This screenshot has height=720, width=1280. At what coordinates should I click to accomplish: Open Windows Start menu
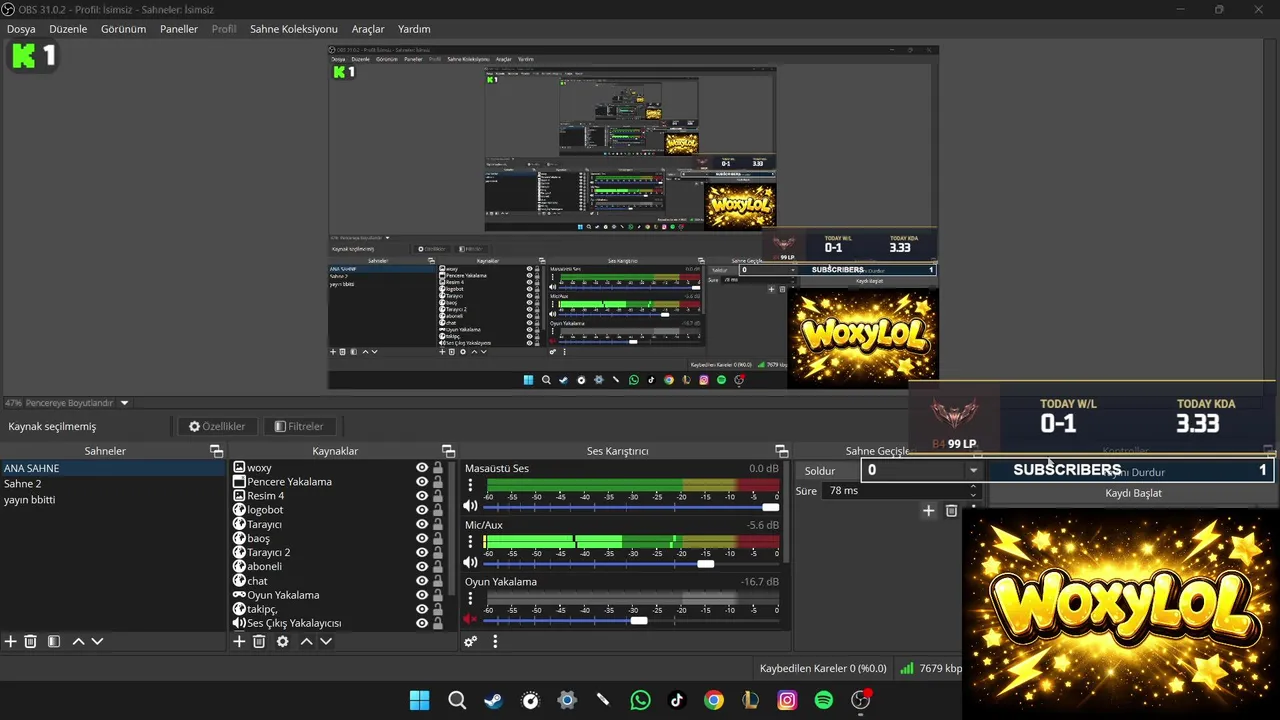point(420,700)
